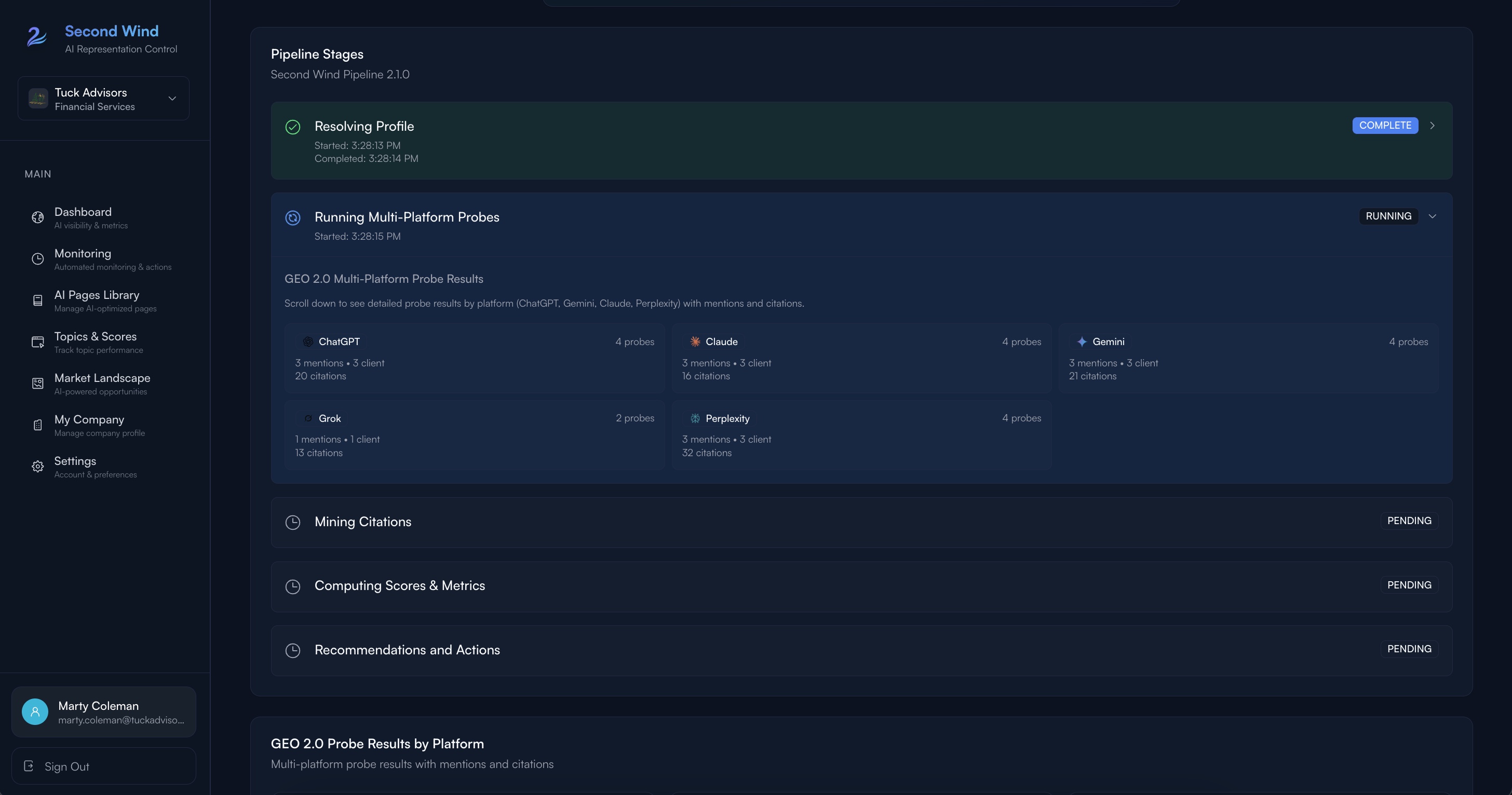The image size is (1512, 795).
Task: Open Marty Coleman's profile card
Action: point(103,711)
